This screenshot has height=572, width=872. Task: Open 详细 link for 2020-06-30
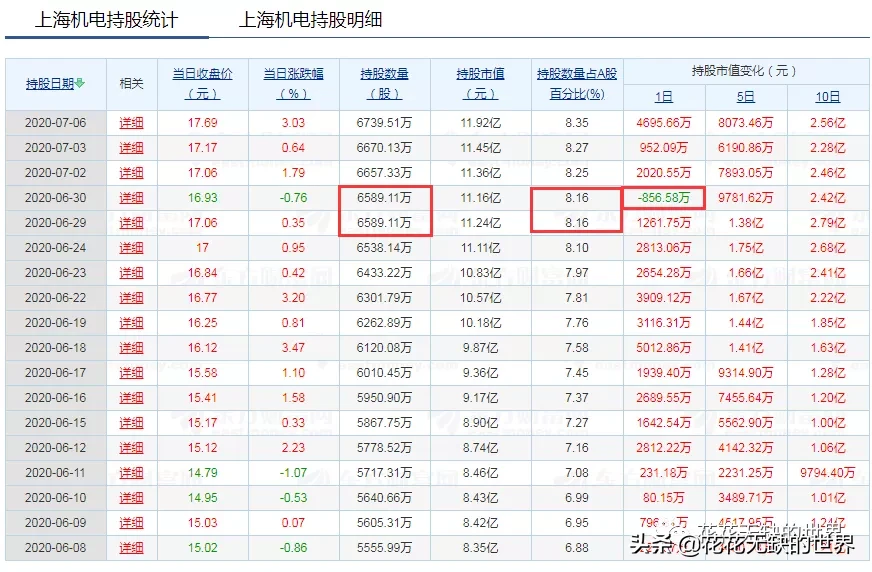point(131,198)
